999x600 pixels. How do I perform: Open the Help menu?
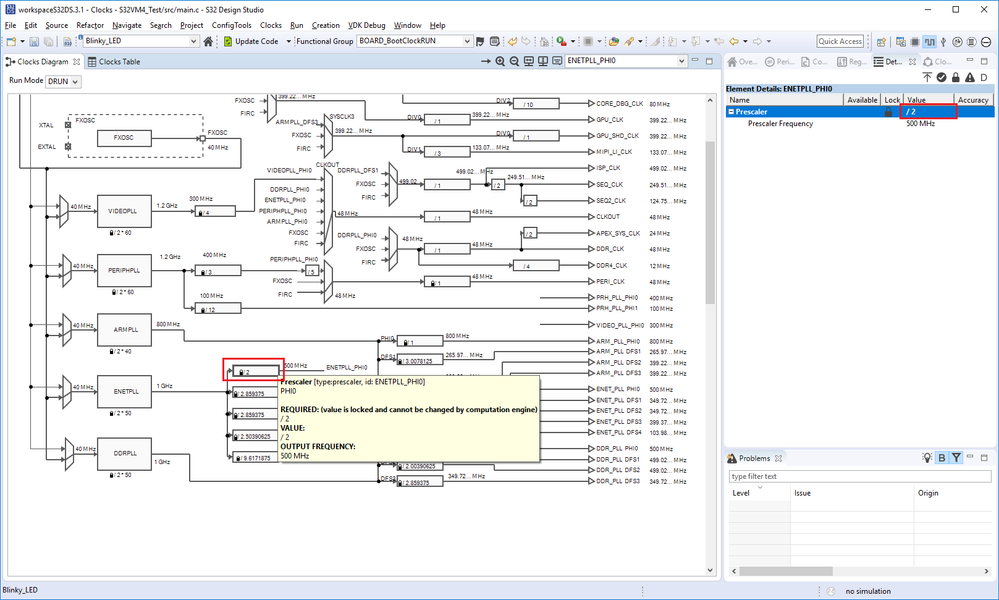pyautogui.click(x=437, y=25)
